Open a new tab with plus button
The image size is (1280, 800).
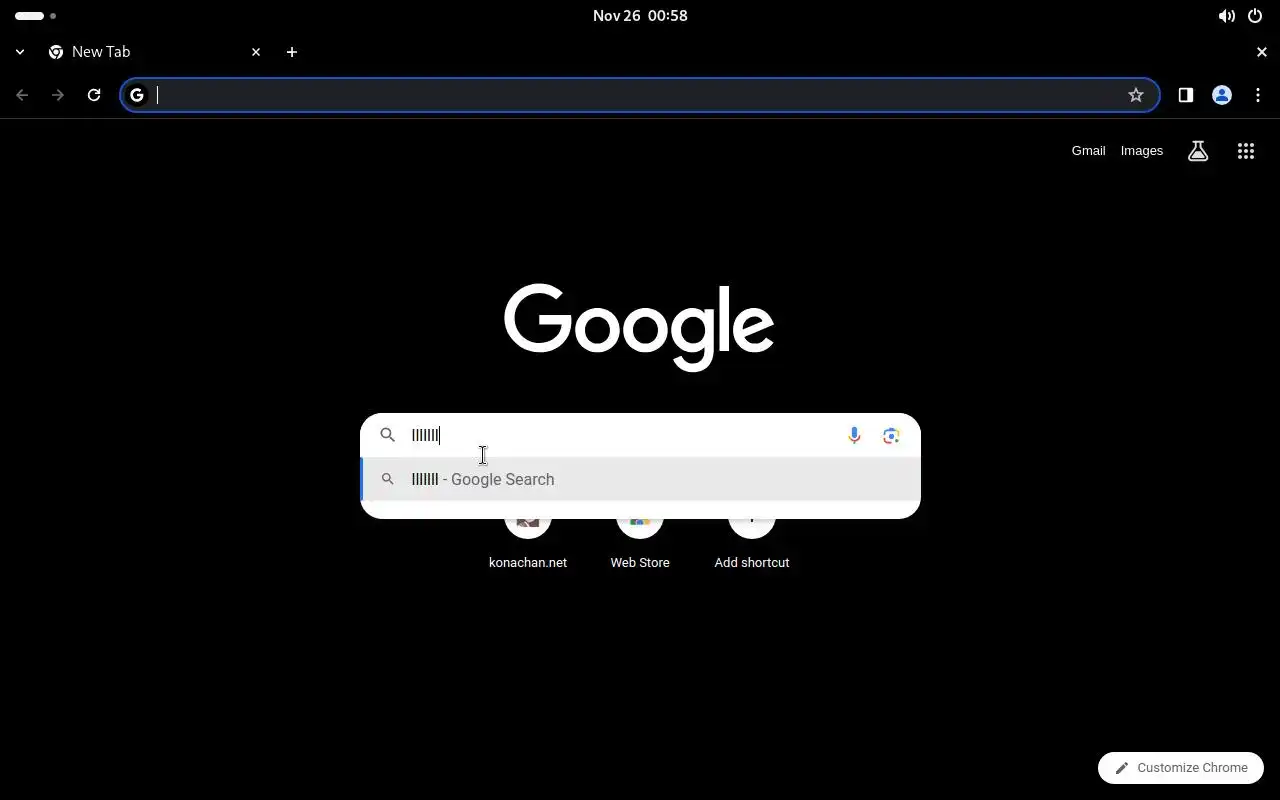[292, 52]
